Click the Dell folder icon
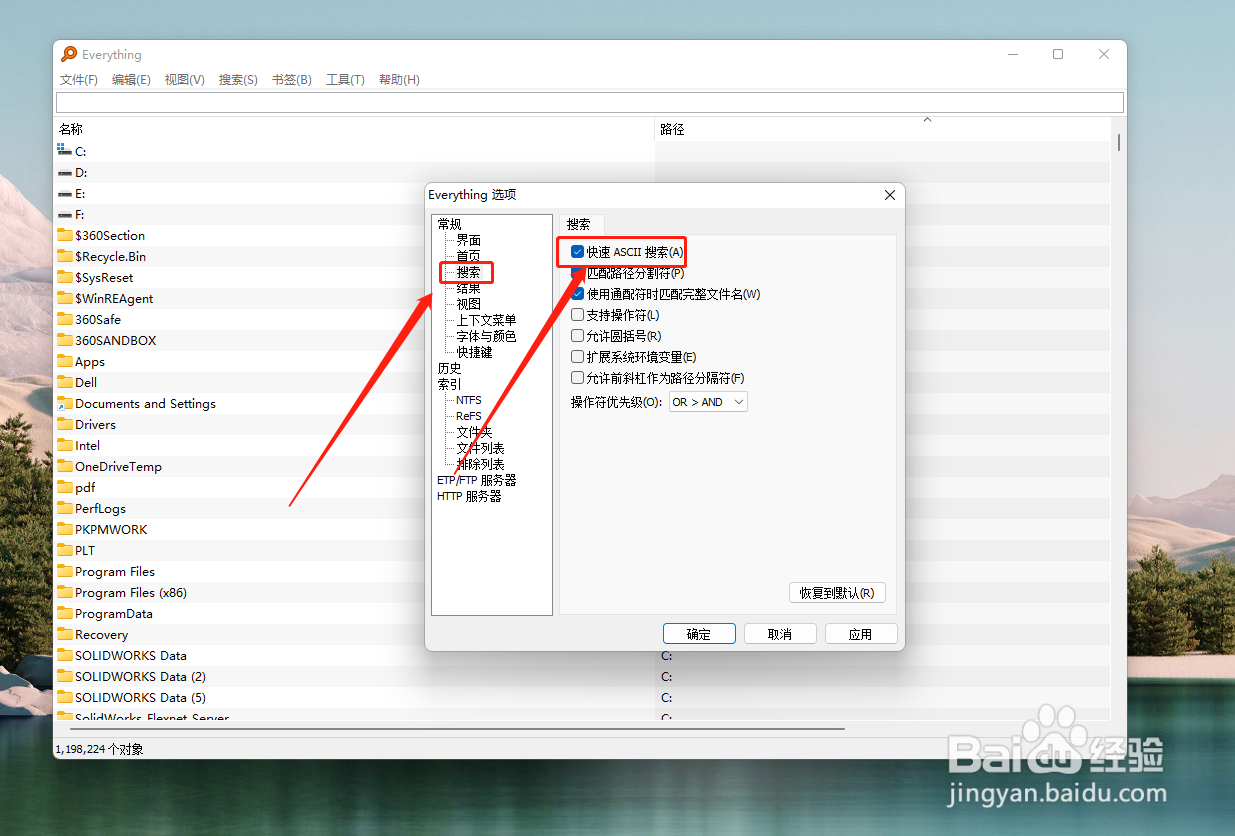Screen dimensions: 1235x836 tap(65, 382)
